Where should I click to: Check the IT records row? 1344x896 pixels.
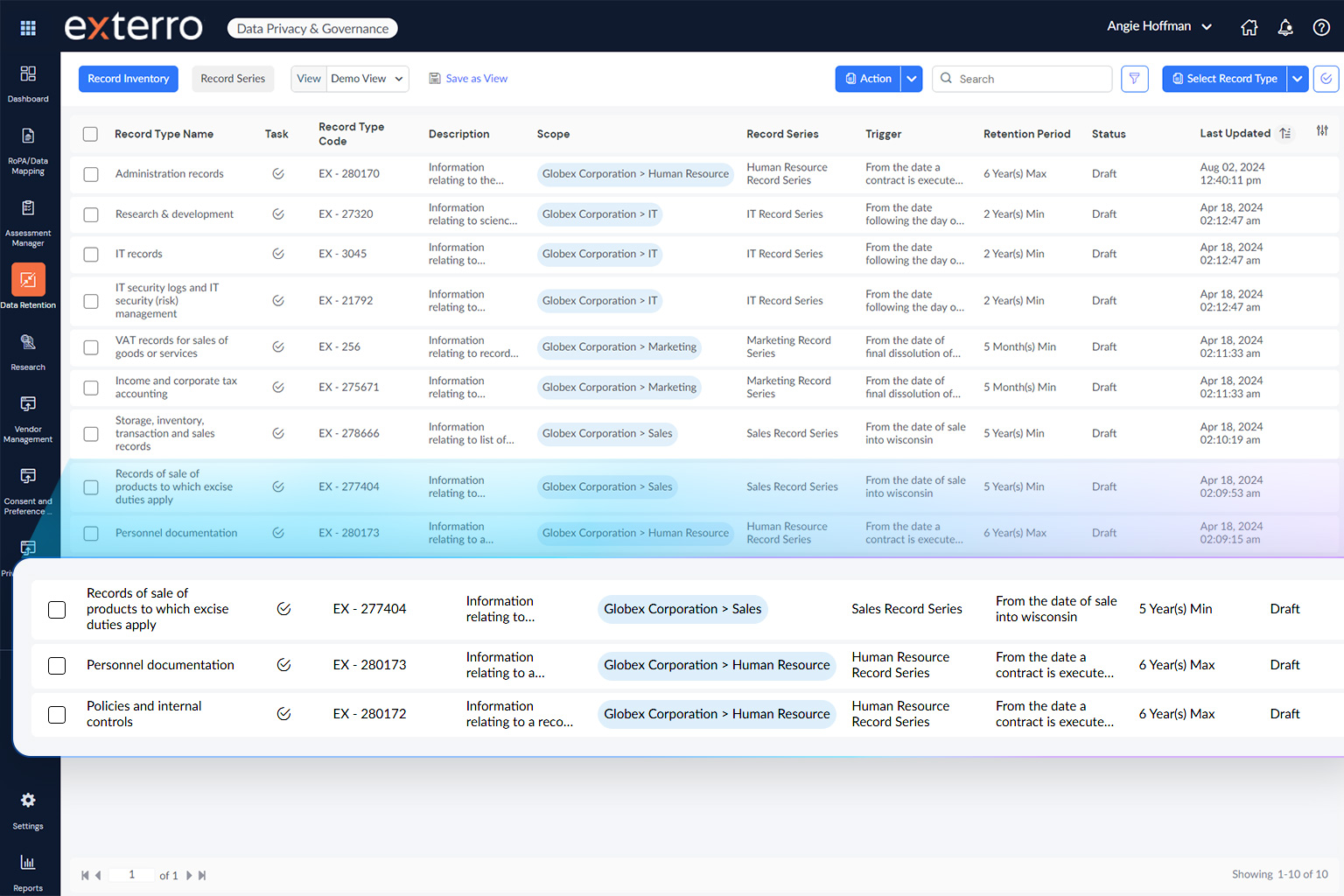(91, 255)
